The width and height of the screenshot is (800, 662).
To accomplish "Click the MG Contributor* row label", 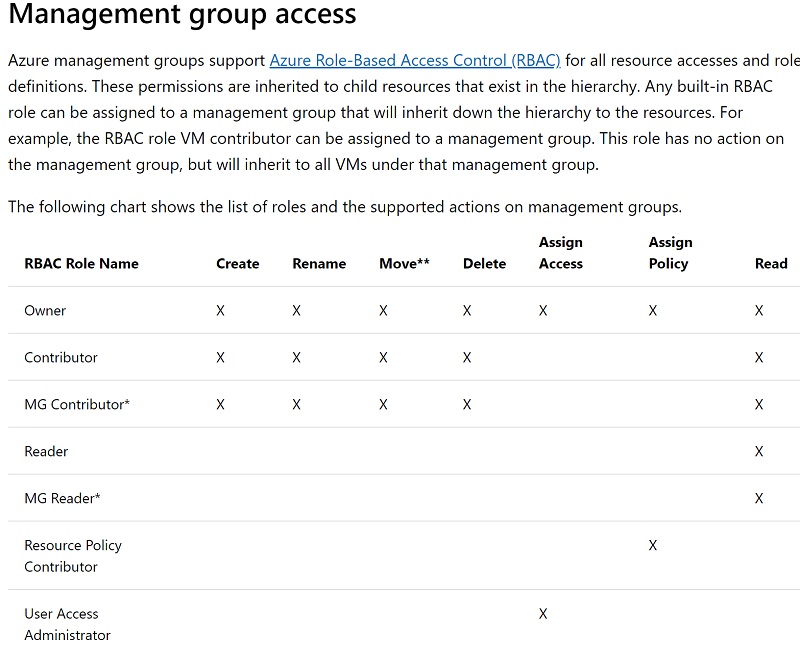I will [77, 405].
